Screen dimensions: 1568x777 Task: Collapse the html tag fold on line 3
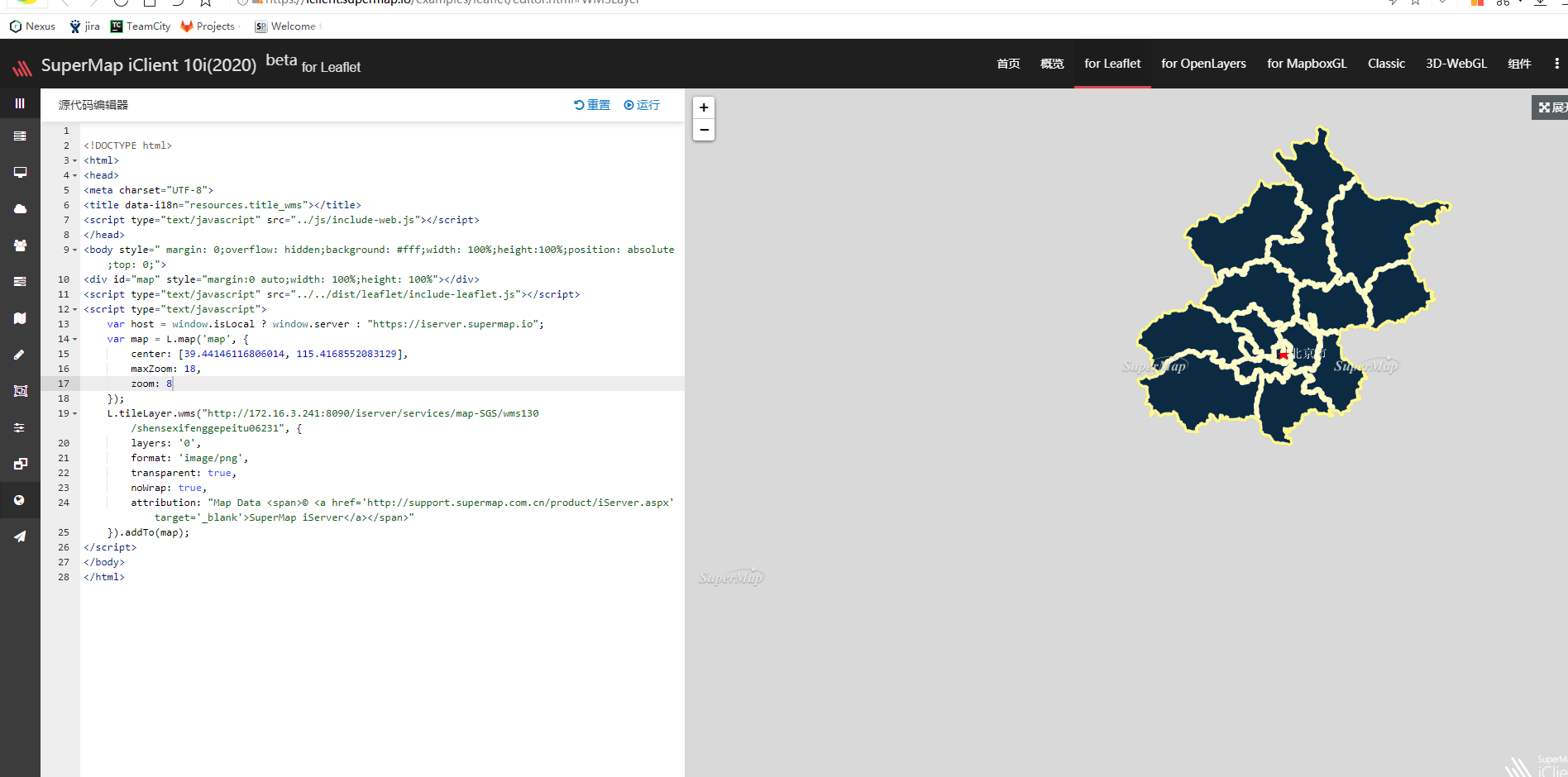click(x=74, y=160)
